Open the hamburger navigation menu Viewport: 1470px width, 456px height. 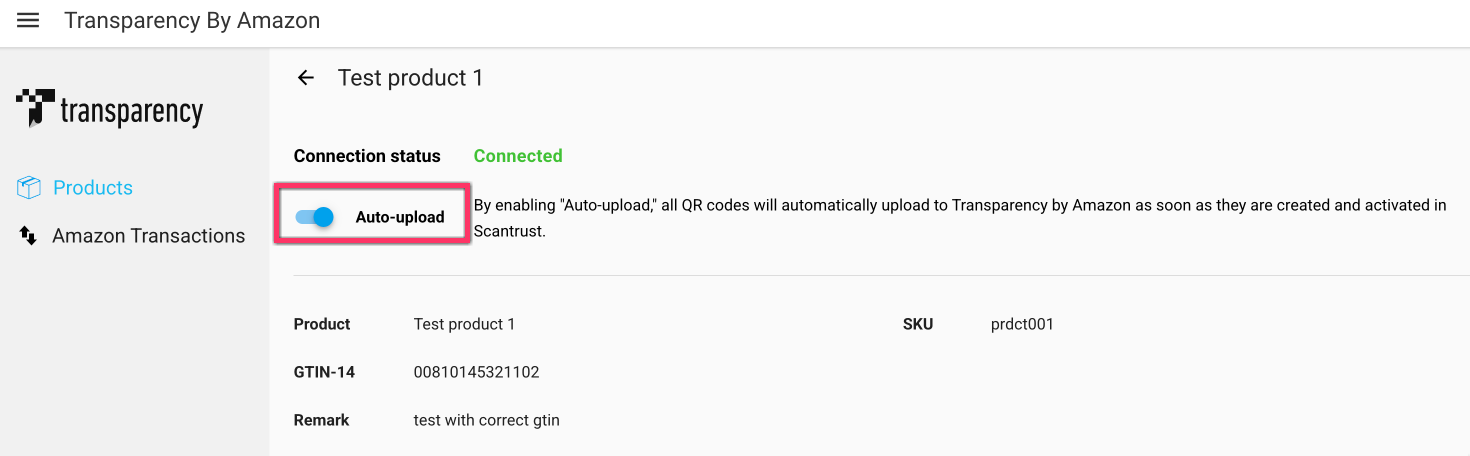tap(28, 21)
